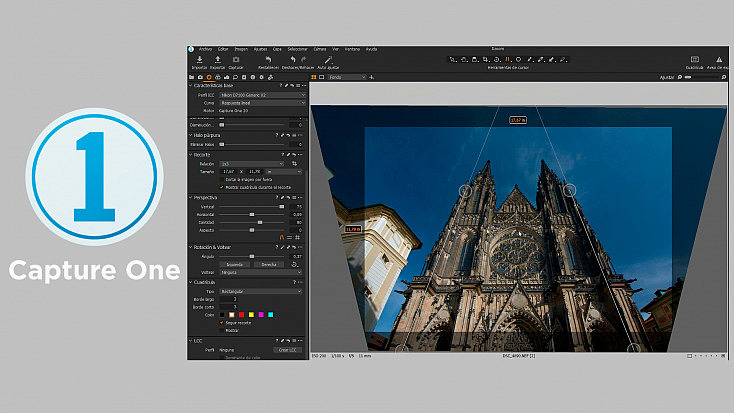Select the pointer cursor tool
Viewport: 734px width, 413px height.
tap(453, 59)
